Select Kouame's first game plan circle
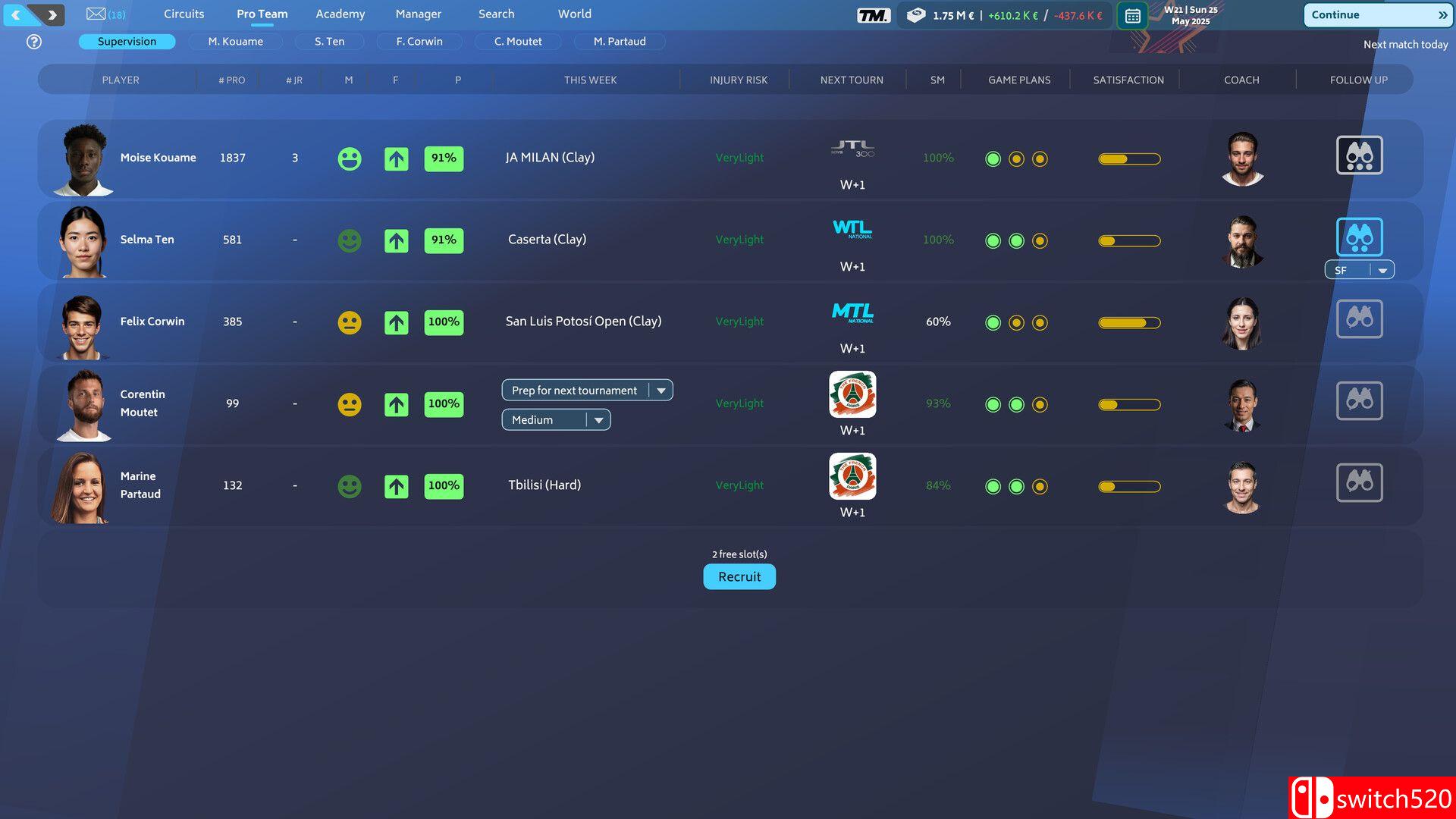The width and height of the screenshot is (1456, 819). coord(993,159)
